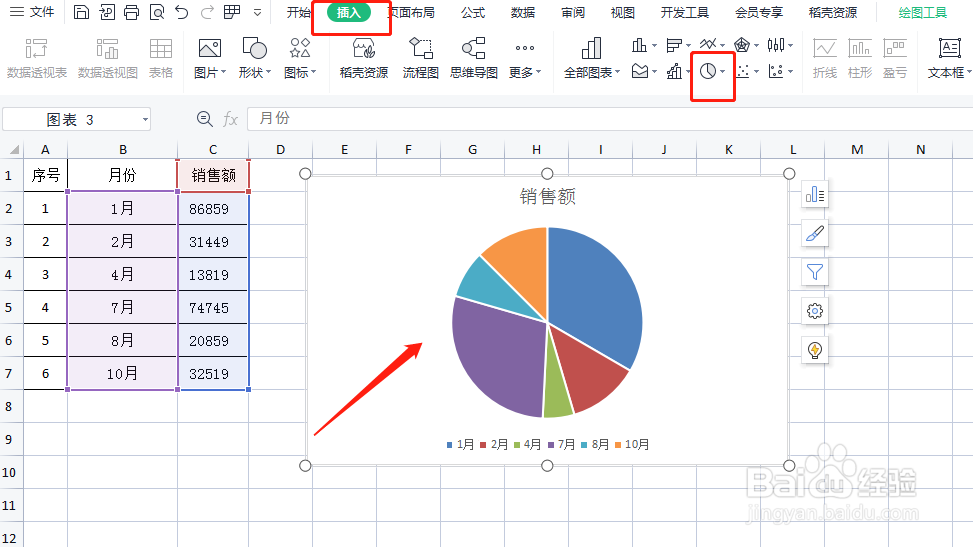Click the 1月 legend entry in chart
Image resolution: width=973 pixels, height=547 pixels.
460,445
